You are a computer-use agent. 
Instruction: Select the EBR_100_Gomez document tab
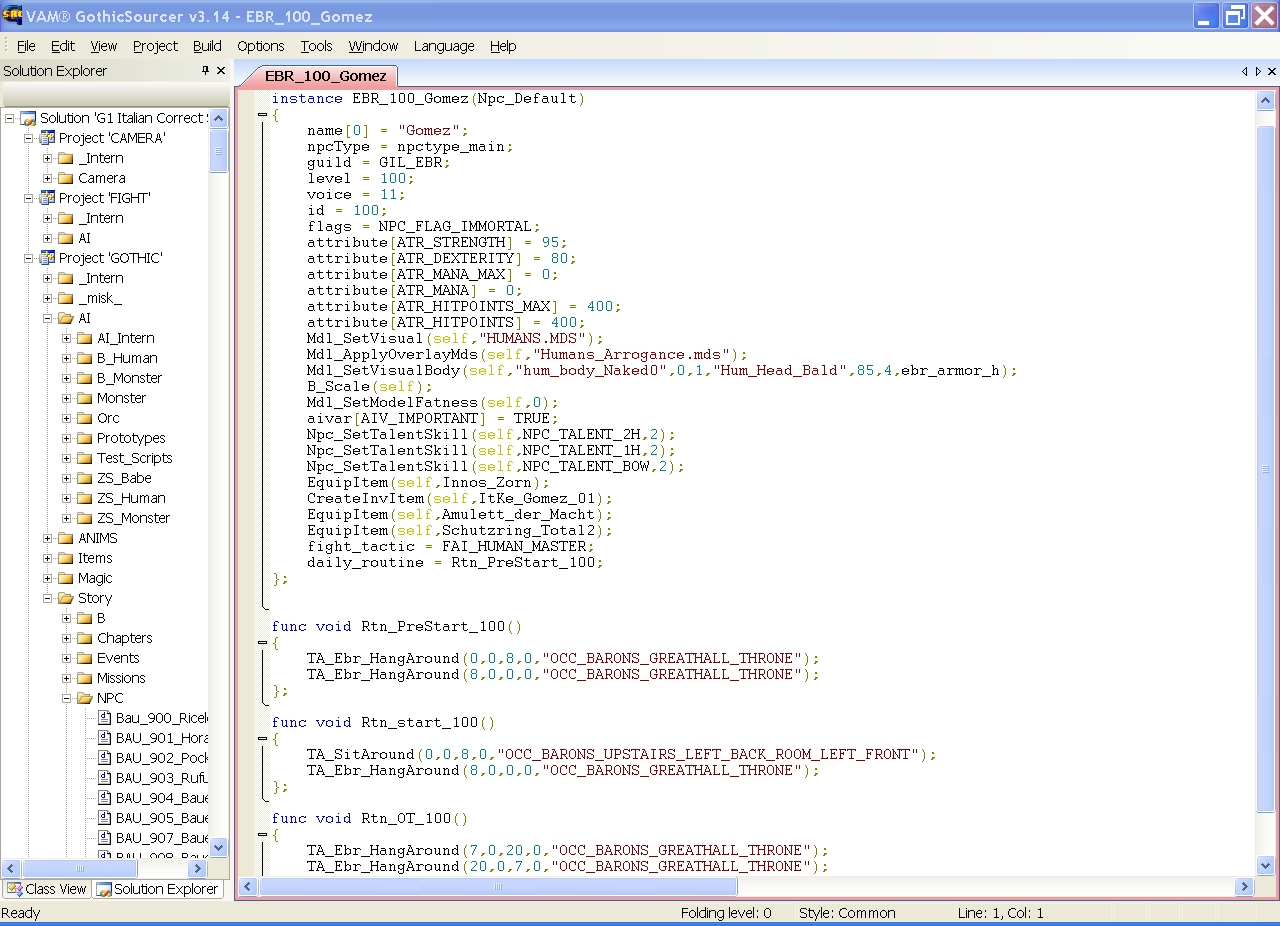click(325, 76)
